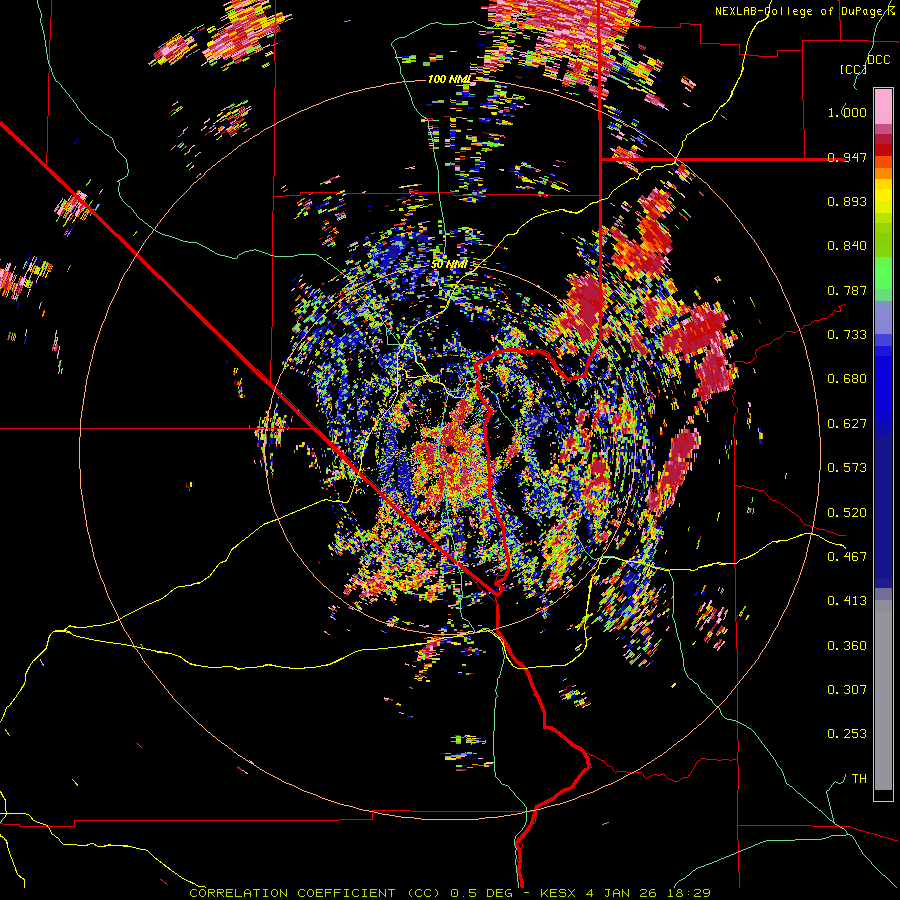The width and height of the screenshot is (900, 900).
Task: Select the 0.520 legend value
Action: pyautogui.click(x=847, y=513)
